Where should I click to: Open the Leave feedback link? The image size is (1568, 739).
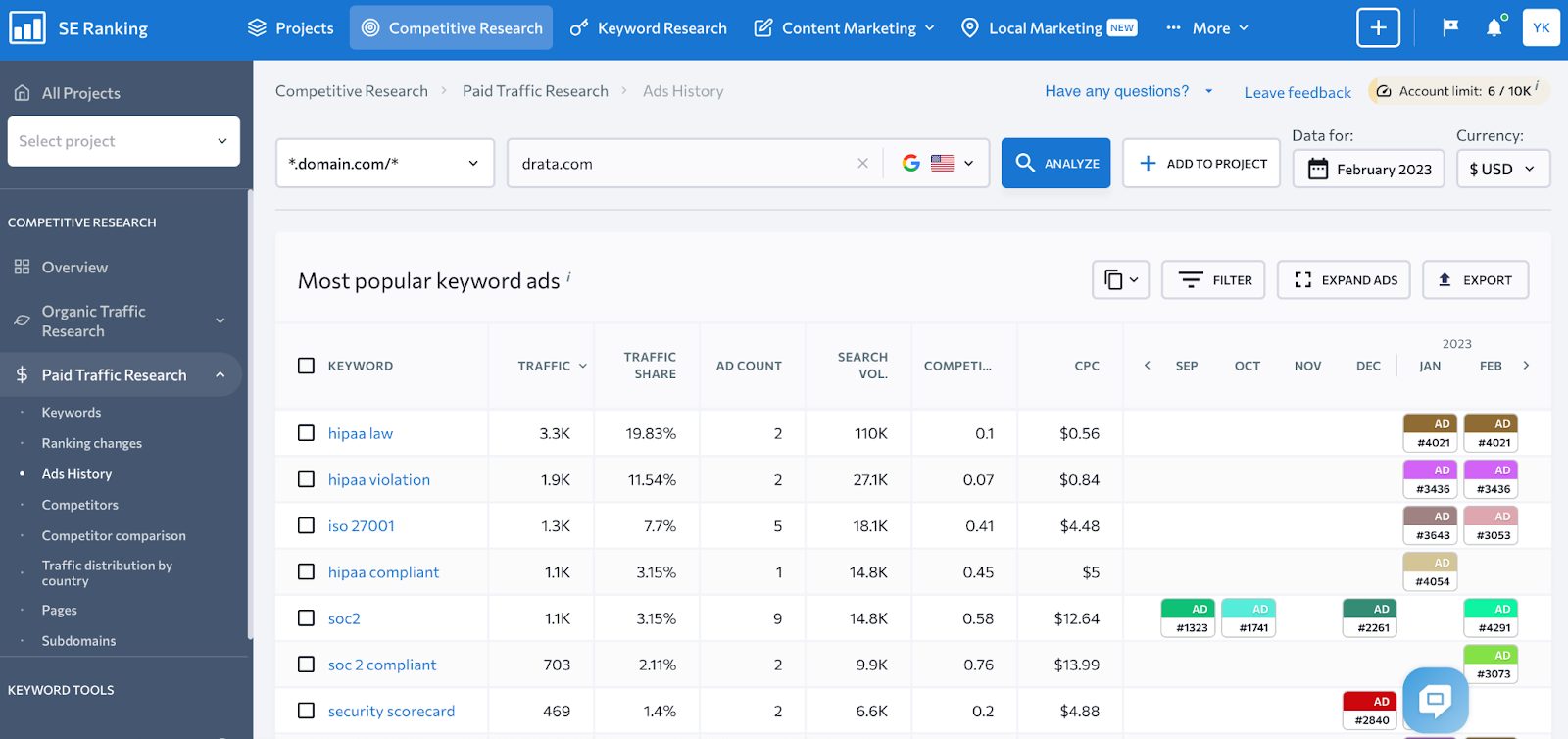click(1298, 92)
